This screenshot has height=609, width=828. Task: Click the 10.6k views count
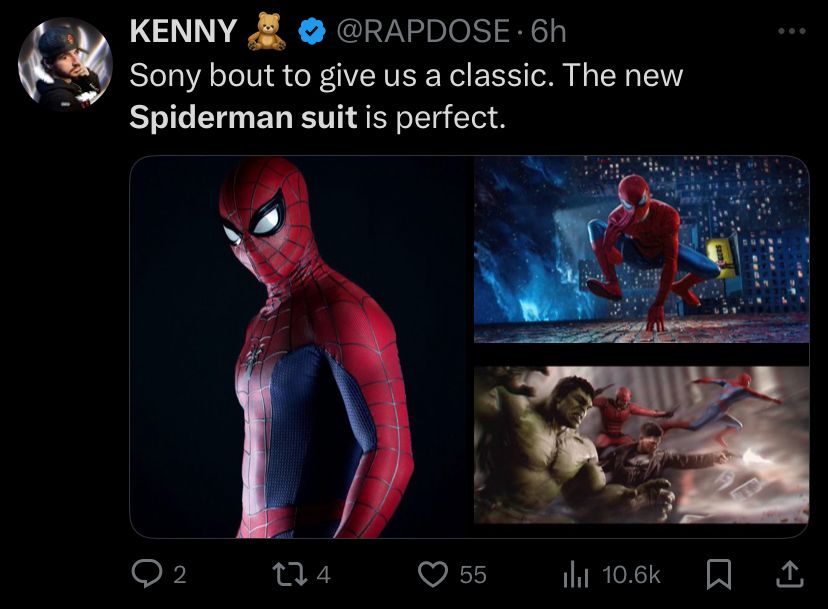pyautogui.click(x=632, y=574)
